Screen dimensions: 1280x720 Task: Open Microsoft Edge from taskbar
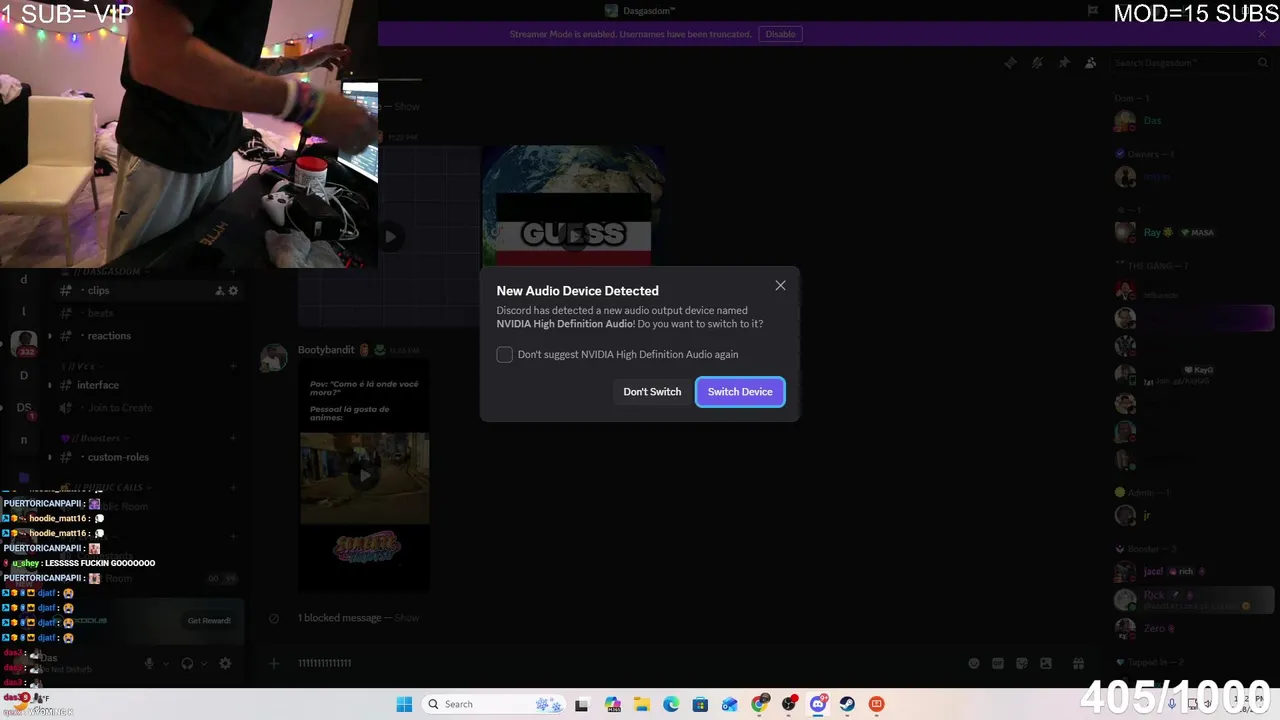coord(671,705)
